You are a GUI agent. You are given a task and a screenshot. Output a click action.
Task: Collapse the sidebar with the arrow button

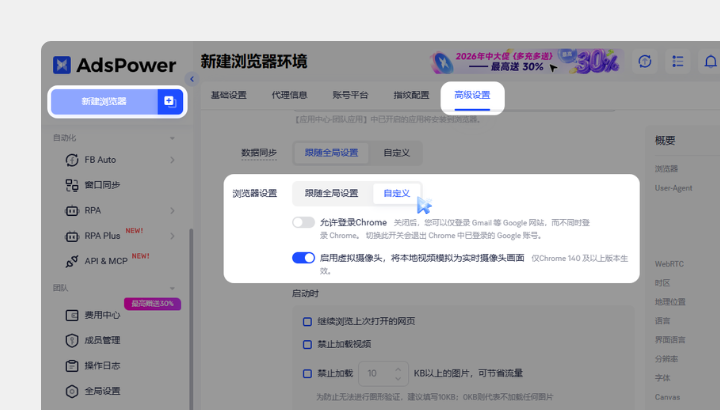(x=192, y=79)
